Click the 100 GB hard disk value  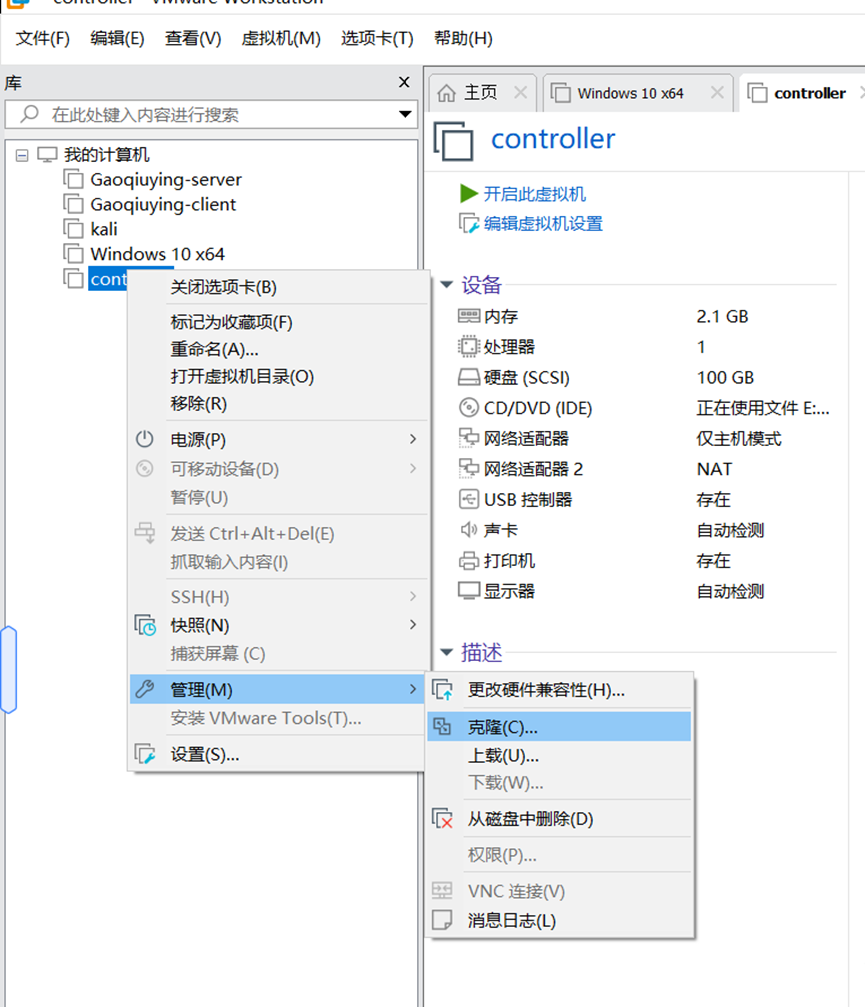point(726,378)
